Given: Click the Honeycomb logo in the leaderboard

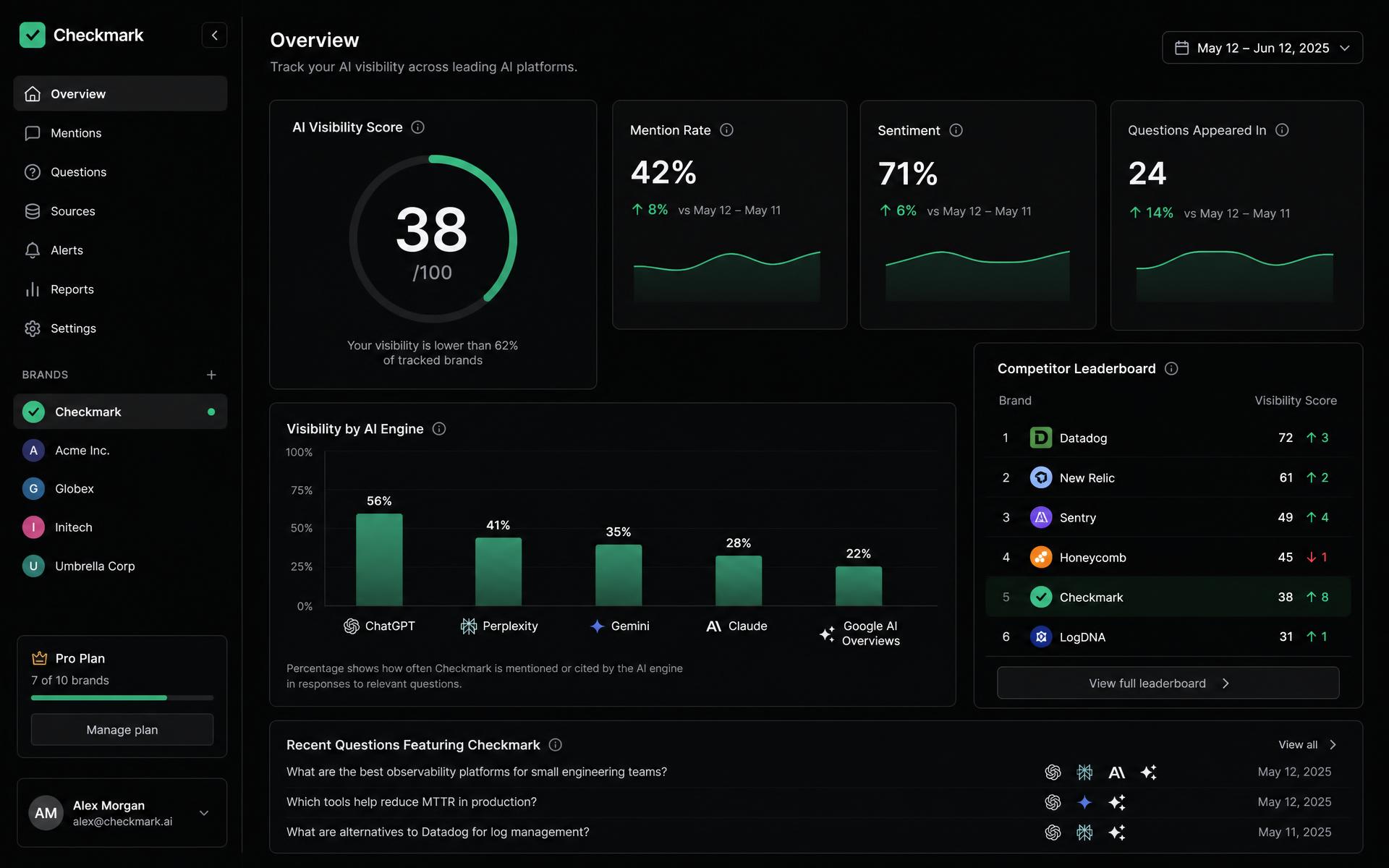Looking at the screenshot, I should point(1040,557).
